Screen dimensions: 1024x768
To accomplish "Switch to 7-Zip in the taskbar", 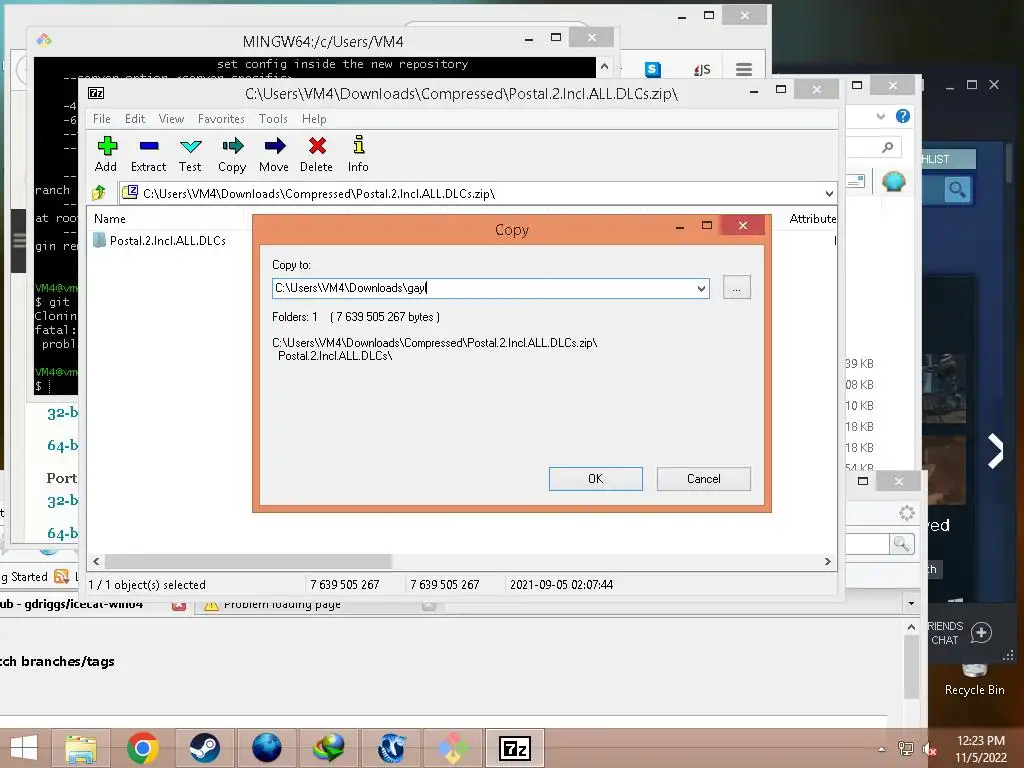I will coord(515,748).
